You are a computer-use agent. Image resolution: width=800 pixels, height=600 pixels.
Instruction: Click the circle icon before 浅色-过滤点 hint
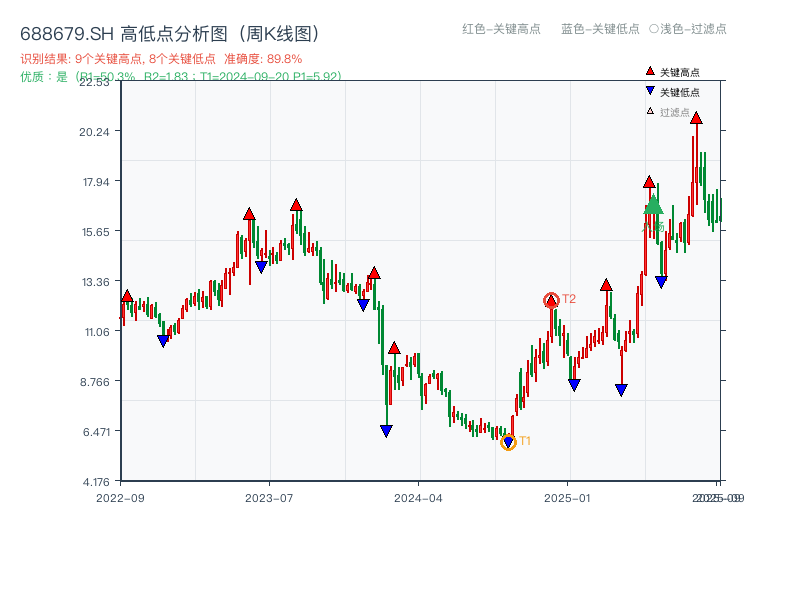(x=651, y=30)
